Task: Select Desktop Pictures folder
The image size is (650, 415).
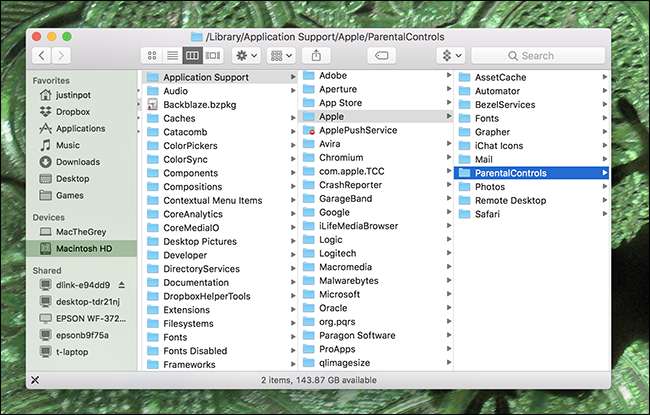Action: pos(220,242)
